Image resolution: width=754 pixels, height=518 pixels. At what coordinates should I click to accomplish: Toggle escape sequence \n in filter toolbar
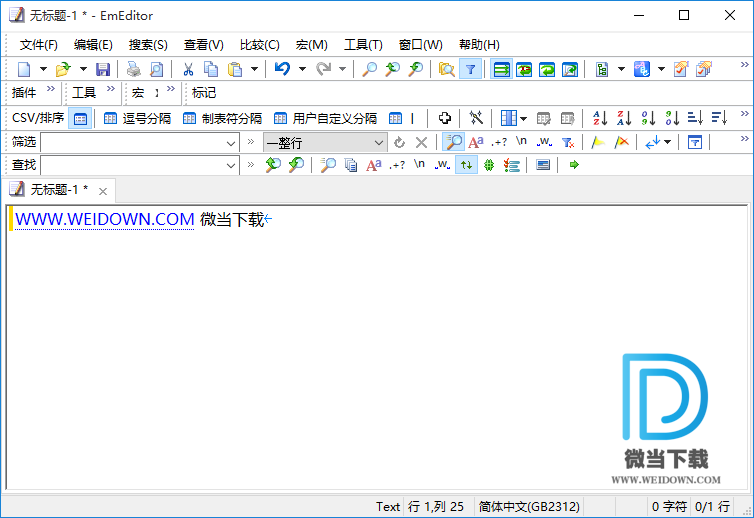tap(521, 141)
